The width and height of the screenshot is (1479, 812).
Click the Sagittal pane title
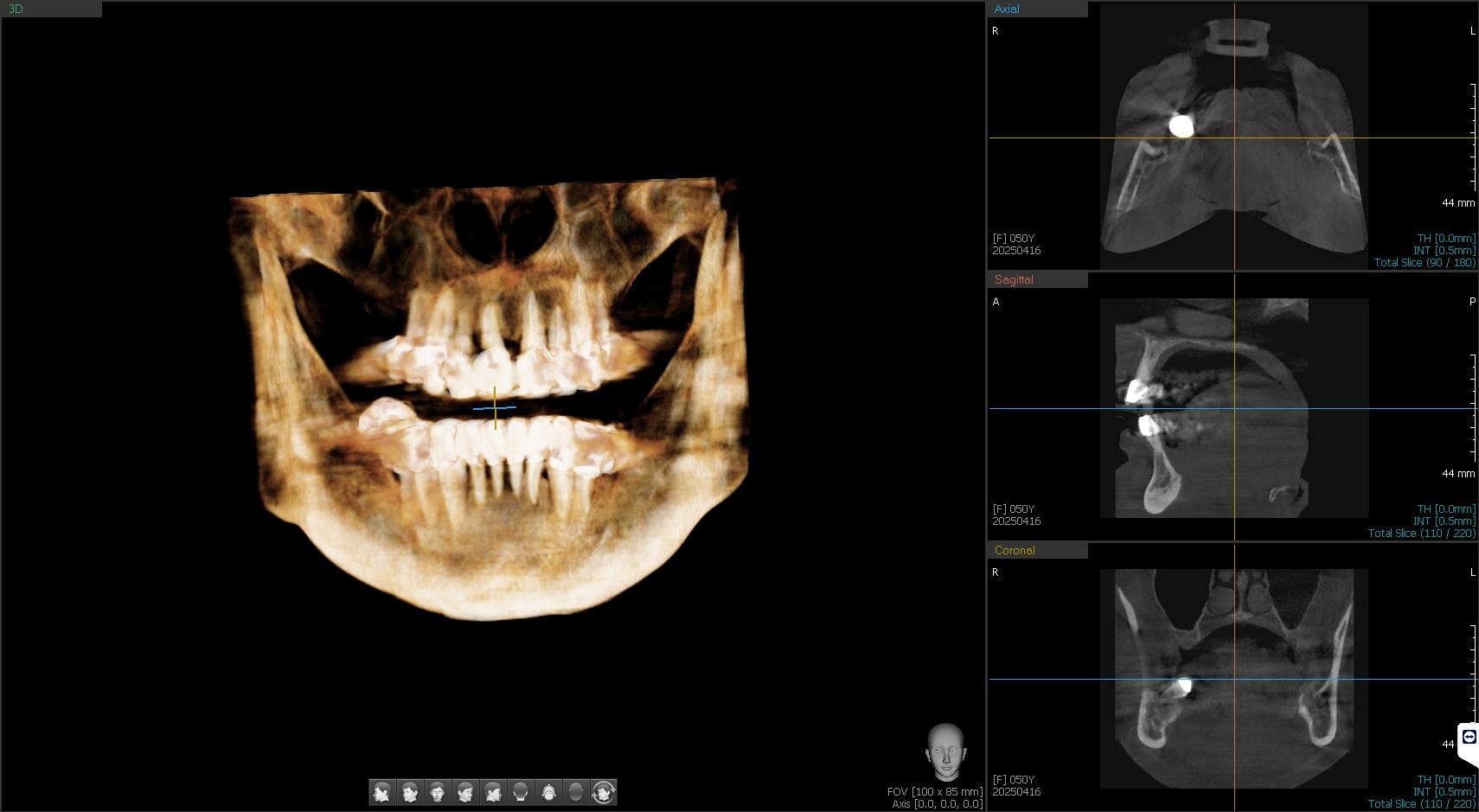point(1014,279)
